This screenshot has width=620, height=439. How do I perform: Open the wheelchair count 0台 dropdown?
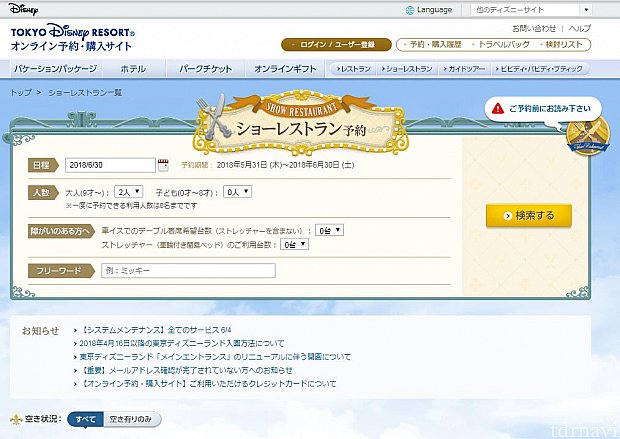pos(329,230)
